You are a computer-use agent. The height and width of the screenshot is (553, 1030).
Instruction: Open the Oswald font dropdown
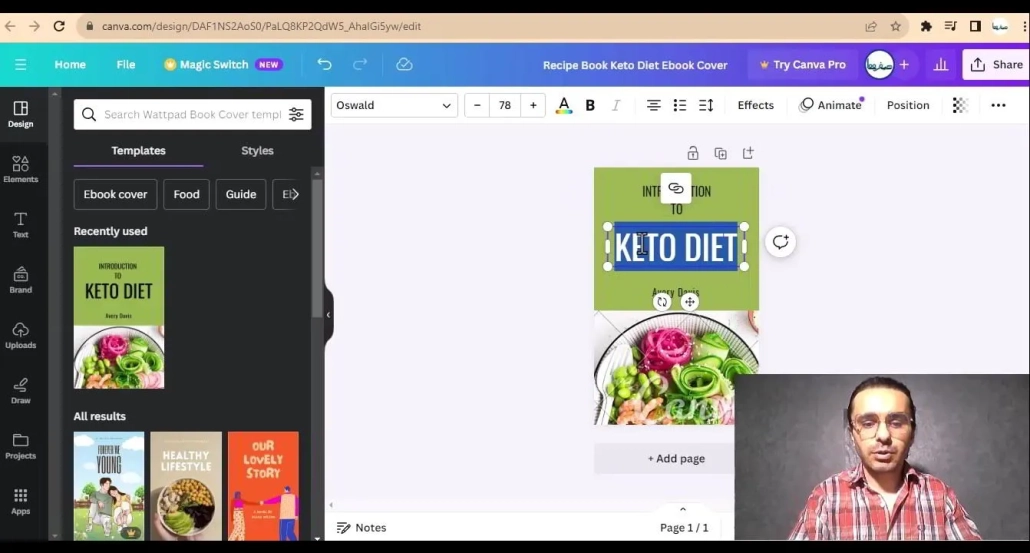pos(393,105)
